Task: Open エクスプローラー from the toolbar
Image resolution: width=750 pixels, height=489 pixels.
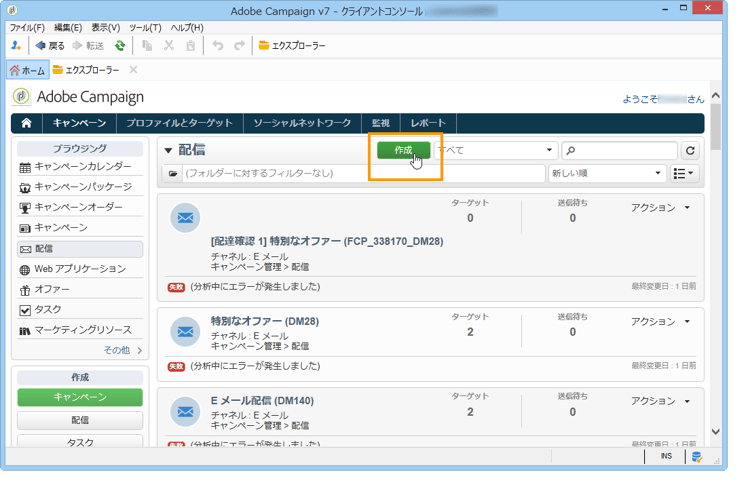Action: (292, 45)
